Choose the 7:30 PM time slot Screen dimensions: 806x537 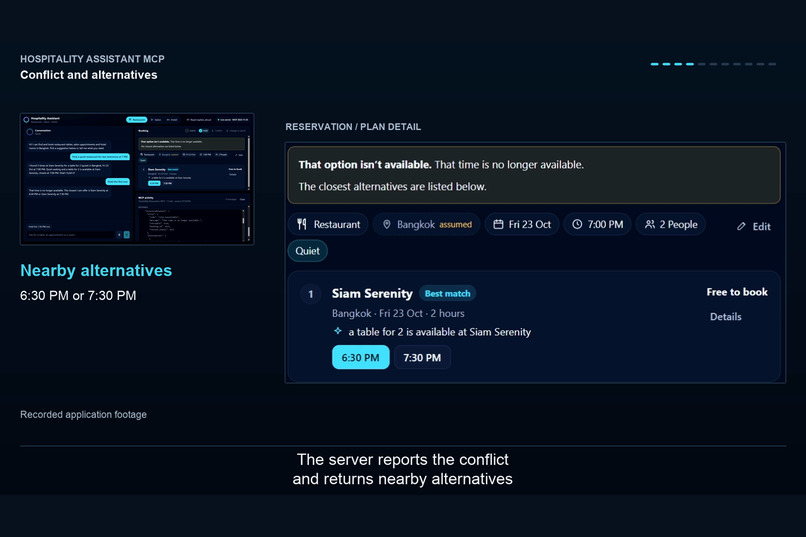click(422, 358)
